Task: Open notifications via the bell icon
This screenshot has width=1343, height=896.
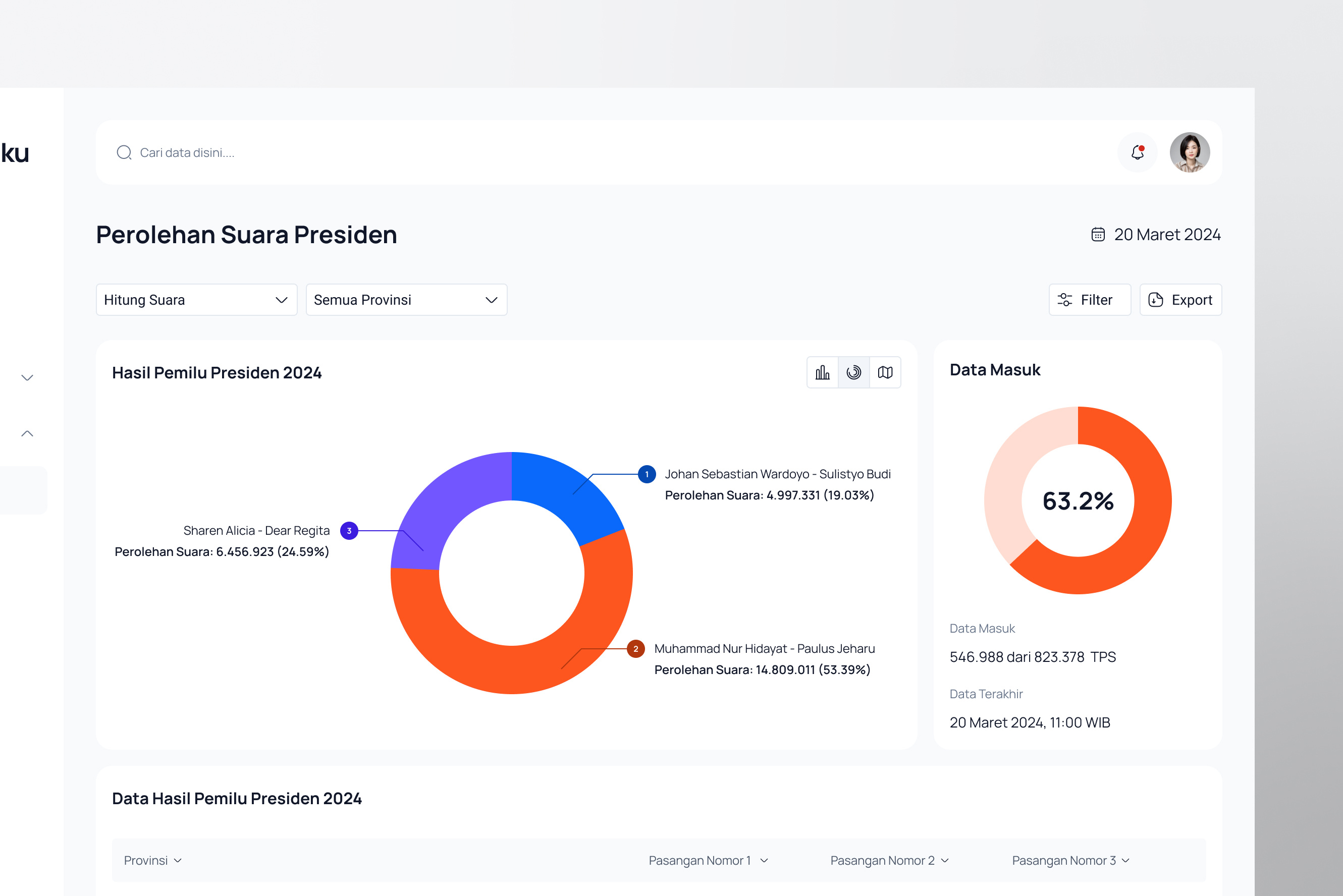Action: pyautogui.click(x=1136, y=152)
